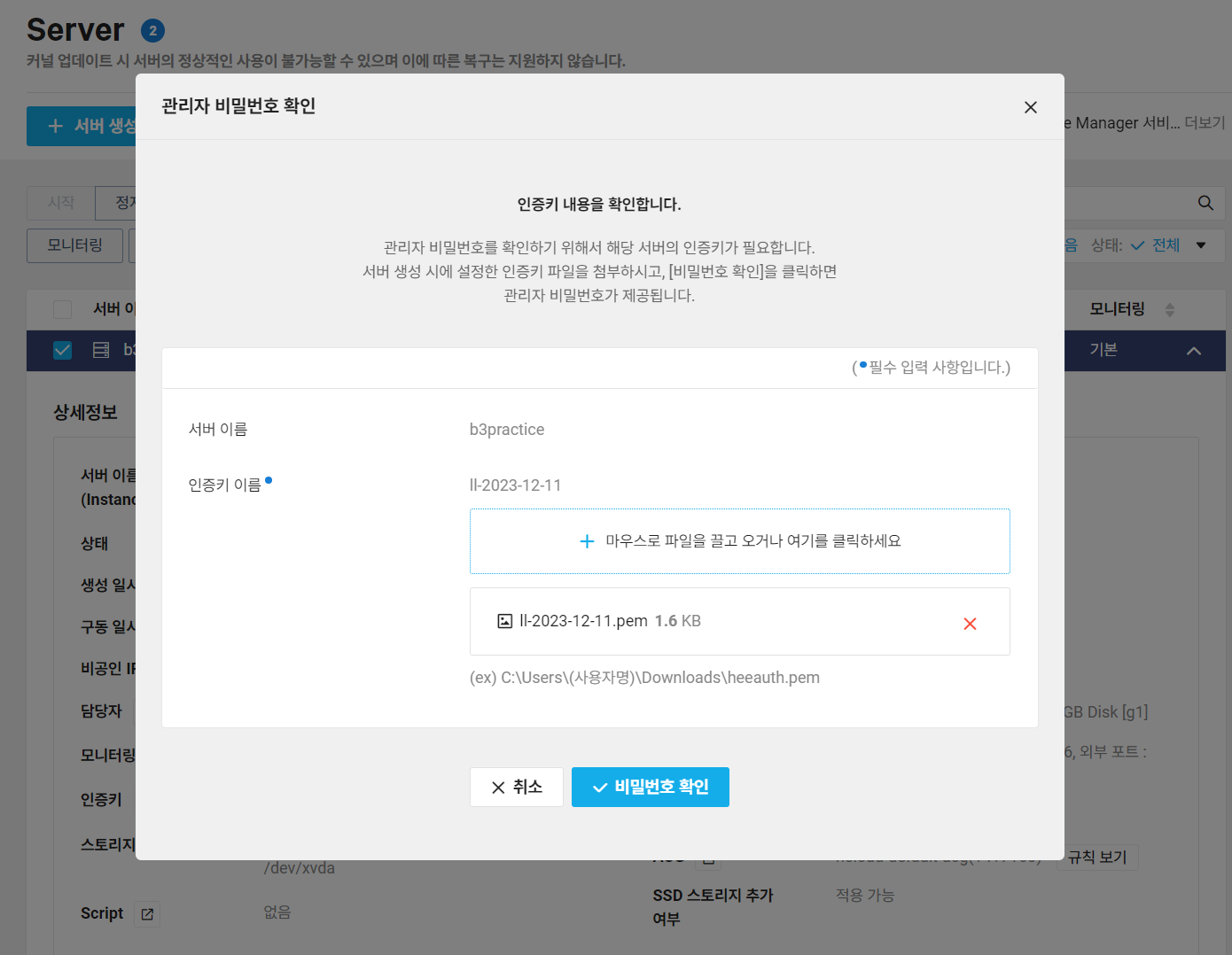
Task: Open the Script external-link icon
Action: pos(147,913)
